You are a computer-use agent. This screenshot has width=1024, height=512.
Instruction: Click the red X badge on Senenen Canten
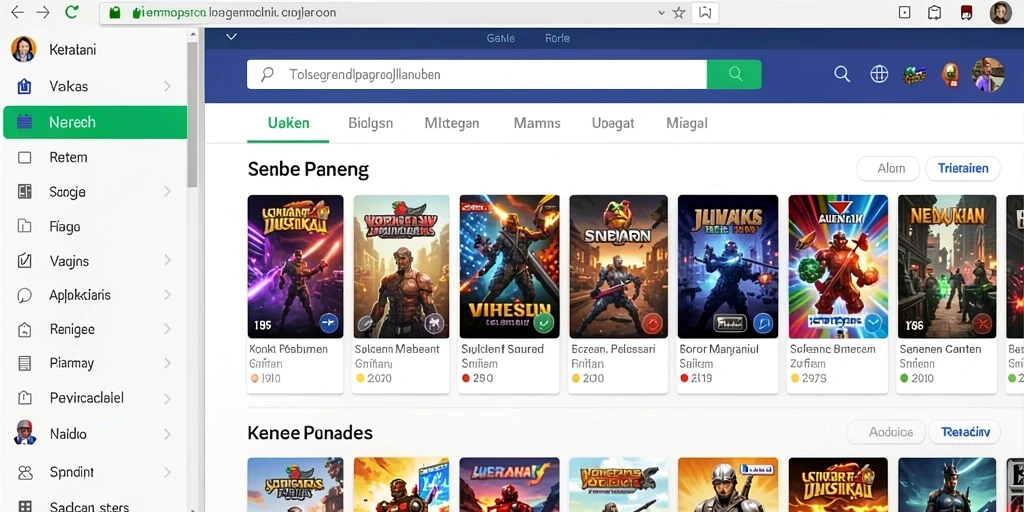(x=982, y=323)
